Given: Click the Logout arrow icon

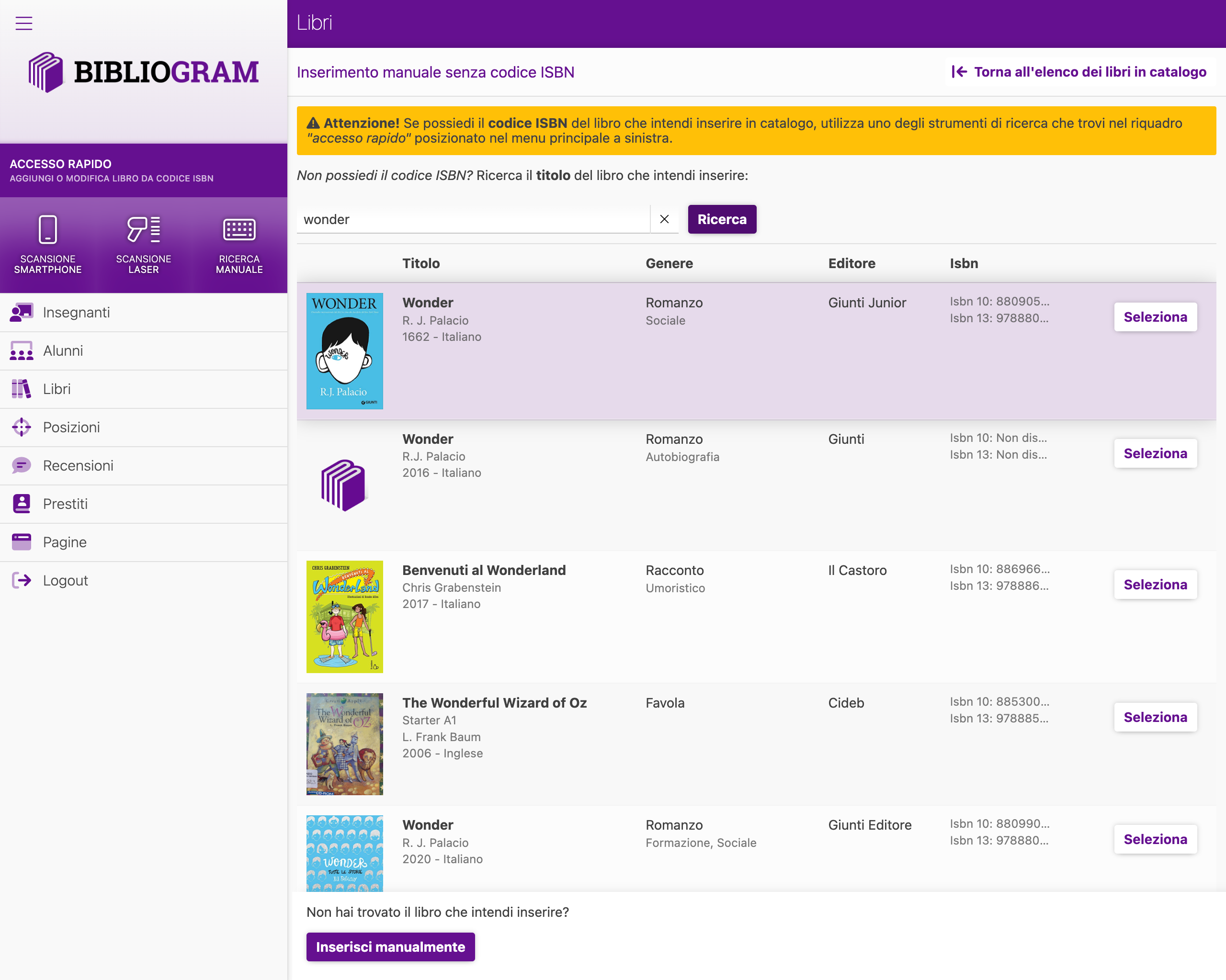Looking at the screenshot, I should coord(22,580).
